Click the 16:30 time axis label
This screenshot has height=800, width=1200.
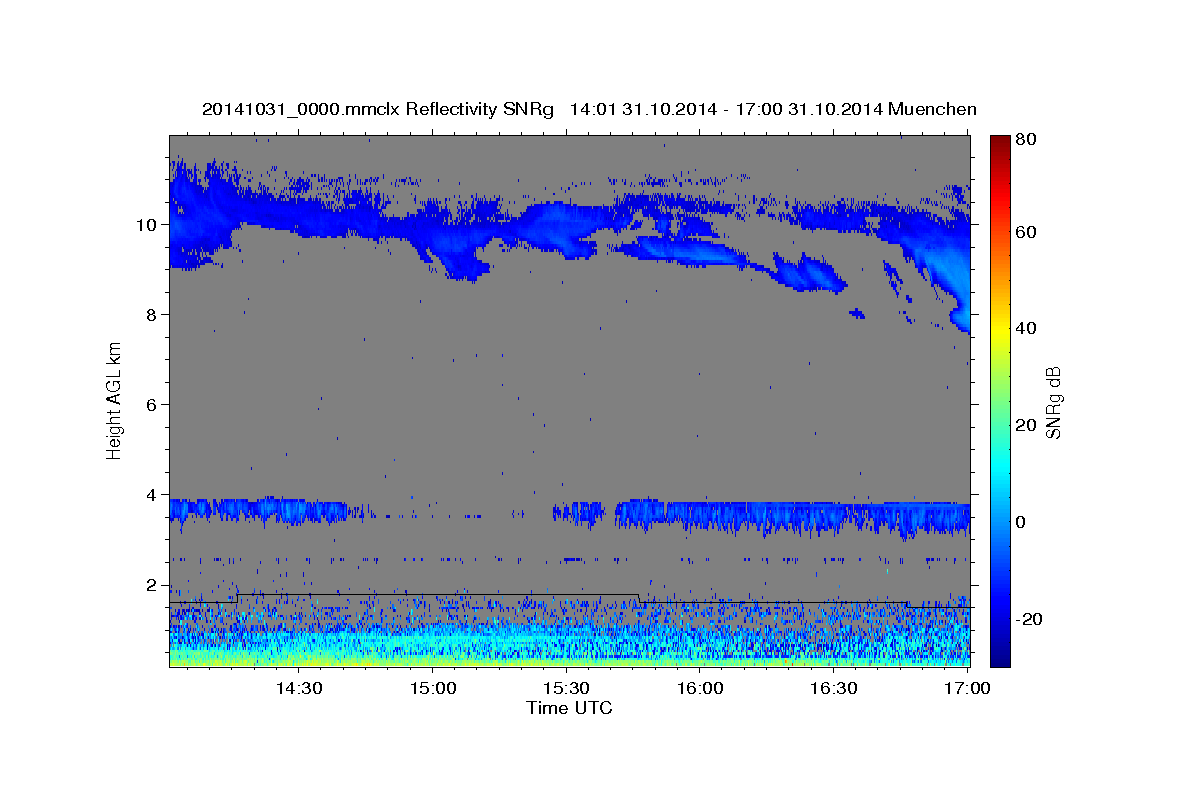point(834,688)
